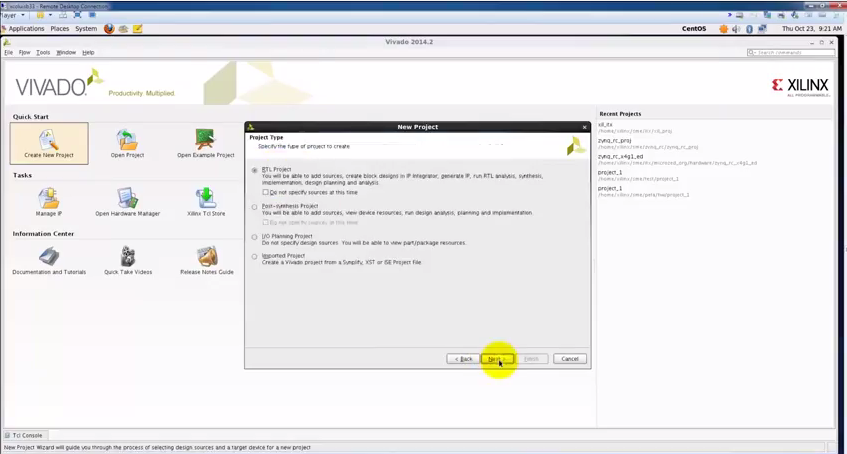Viewport: 847px width, 454px height.
Task: Launch Firefox from the CentOS top panel
Action: 109,29
